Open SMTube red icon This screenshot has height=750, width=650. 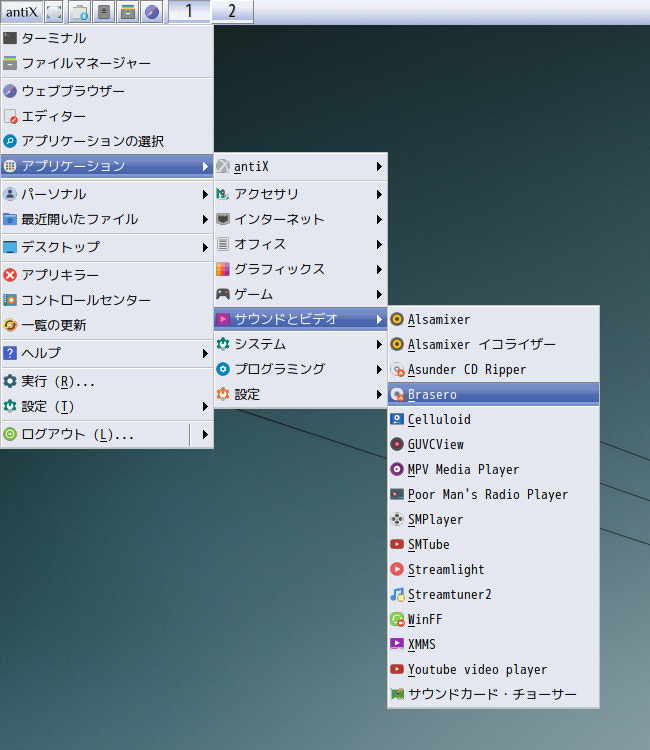tap(397, 544)
